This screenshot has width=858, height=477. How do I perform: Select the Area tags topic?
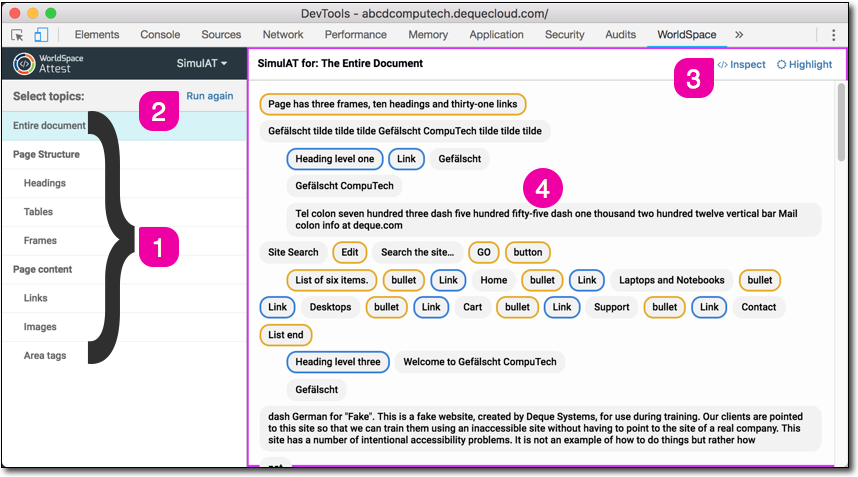pyautogui.click(x=125, y=356)
